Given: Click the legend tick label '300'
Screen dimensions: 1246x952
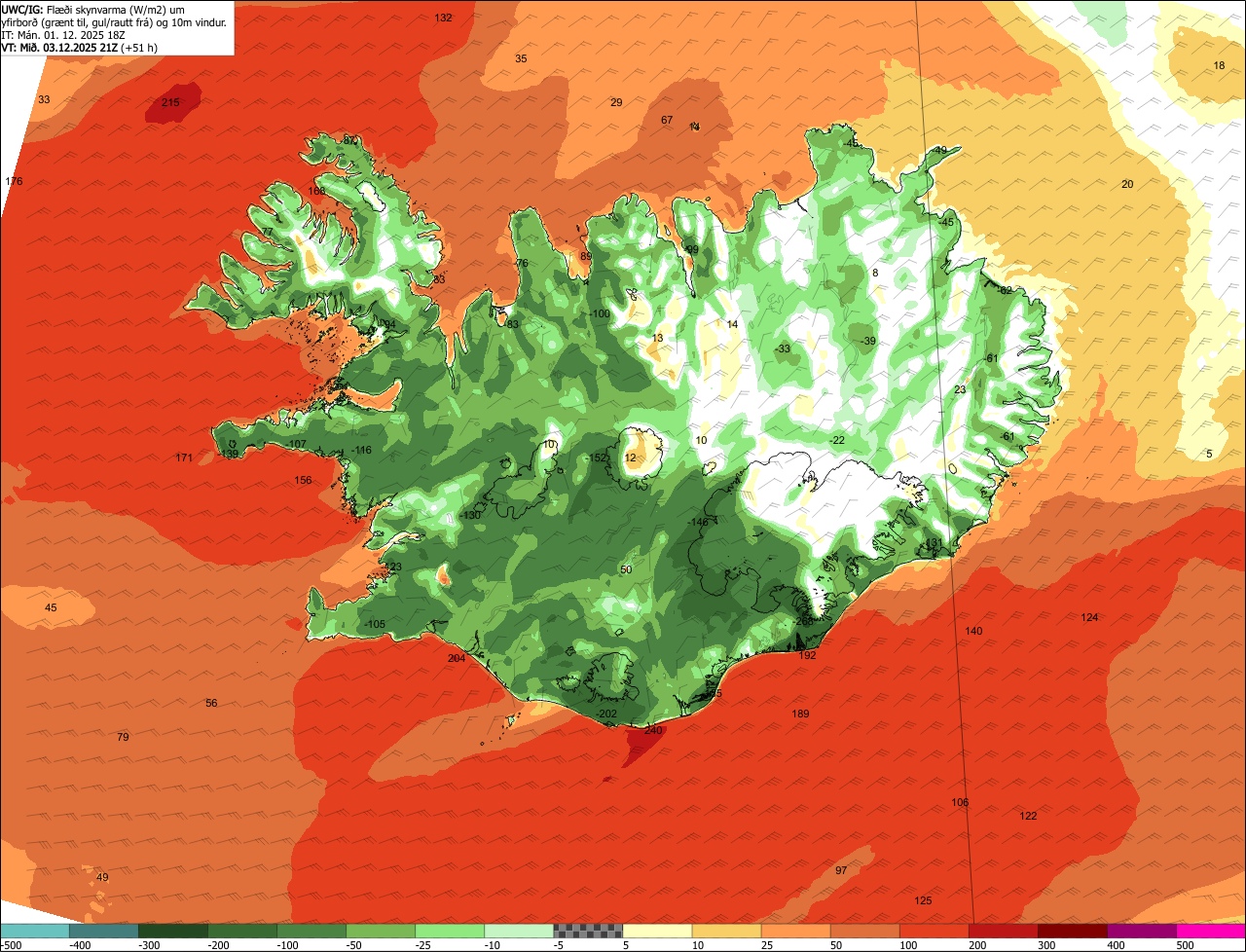Looking at the screenshot, I should 1047,945.
